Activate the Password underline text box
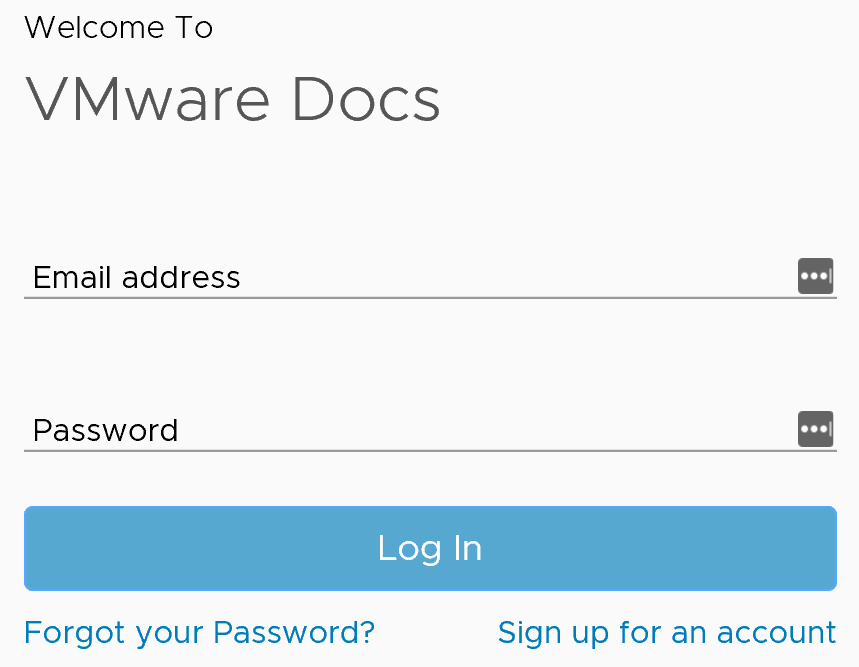The image size is (859, 667). (x=430, y=430)
